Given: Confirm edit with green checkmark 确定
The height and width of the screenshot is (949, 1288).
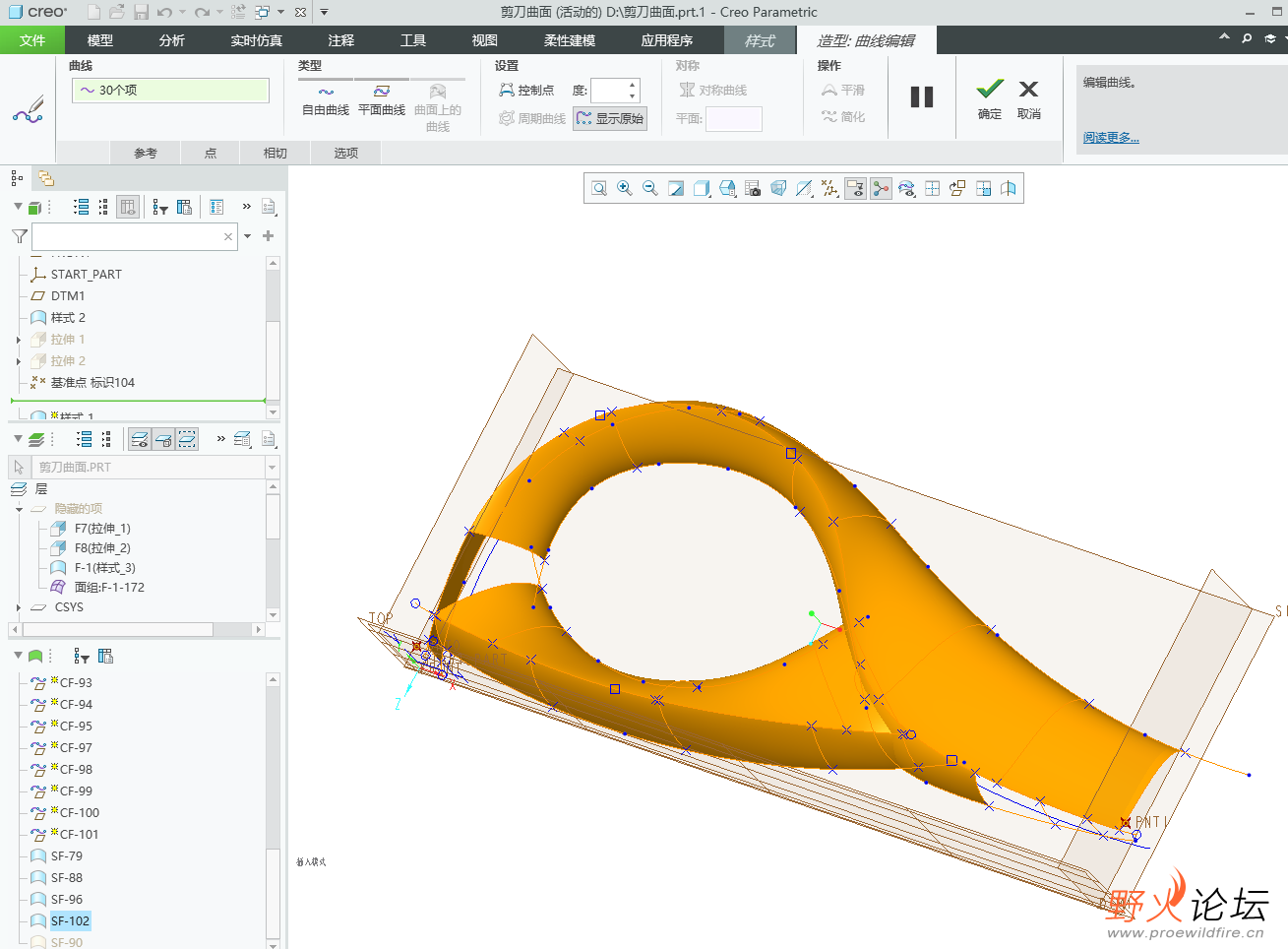Looking at the screenshot, I should pos(990,99).
